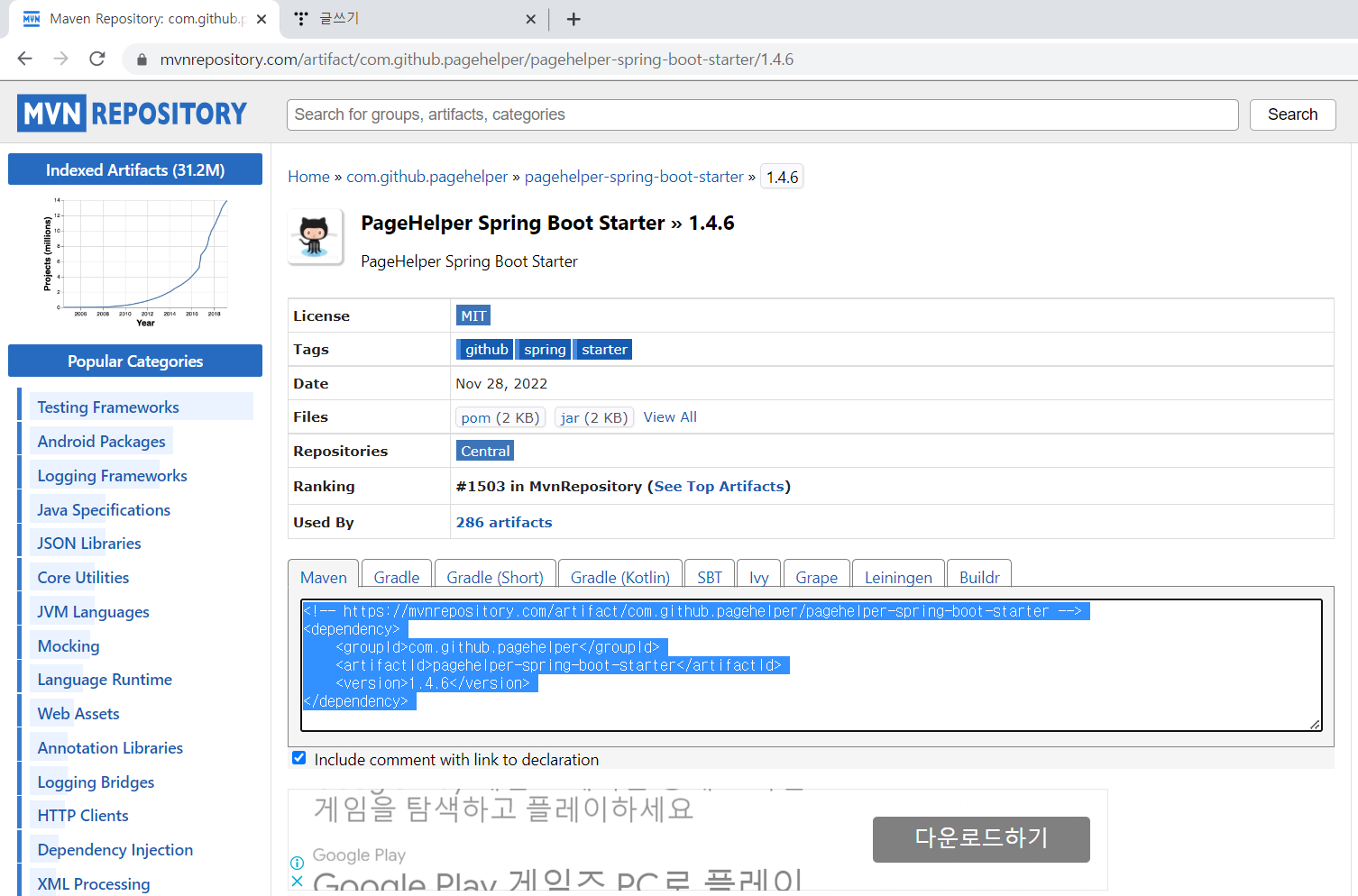Open the JSON Libraries category

pos(88,543)
